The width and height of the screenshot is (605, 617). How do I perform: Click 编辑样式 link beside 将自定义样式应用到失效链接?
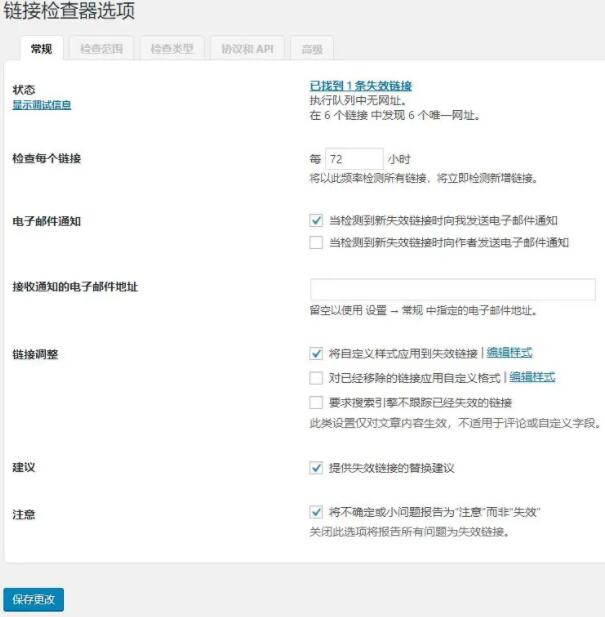point(509,353)
